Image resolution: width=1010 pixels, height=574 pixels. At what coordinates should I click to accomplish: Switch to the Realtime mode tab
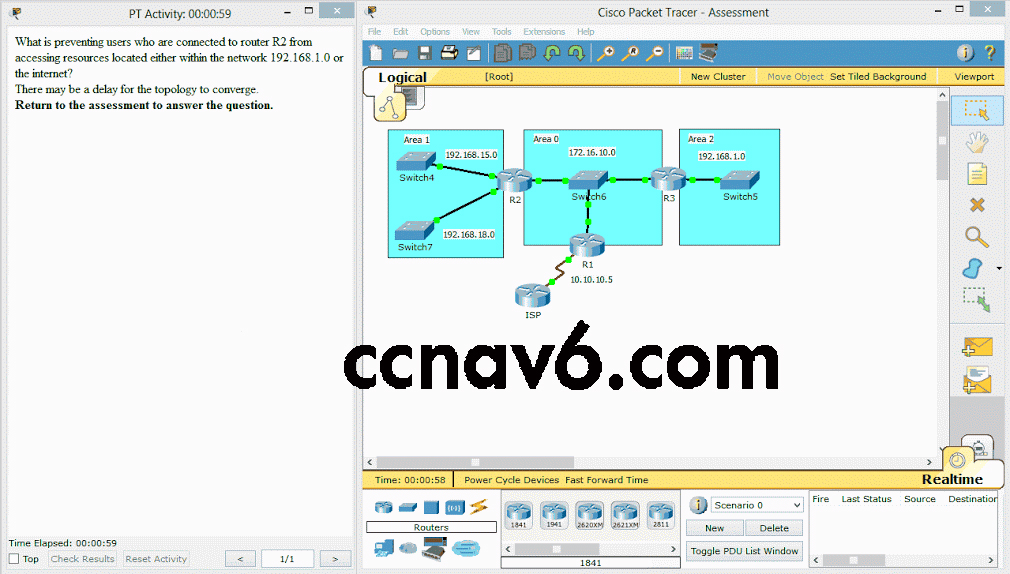[952, 479]
